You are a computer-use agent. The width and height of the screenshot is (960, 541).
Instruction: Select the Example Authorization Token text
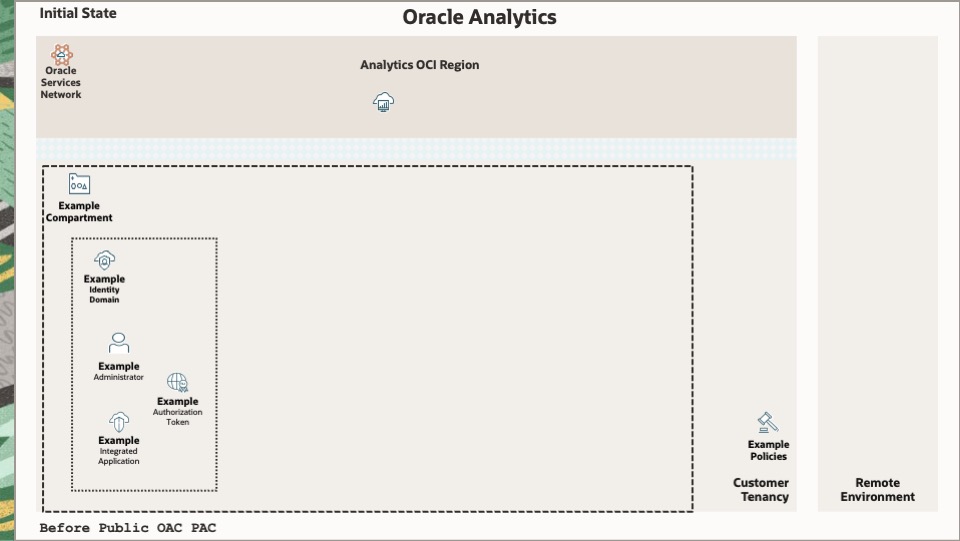click(177, 411)
